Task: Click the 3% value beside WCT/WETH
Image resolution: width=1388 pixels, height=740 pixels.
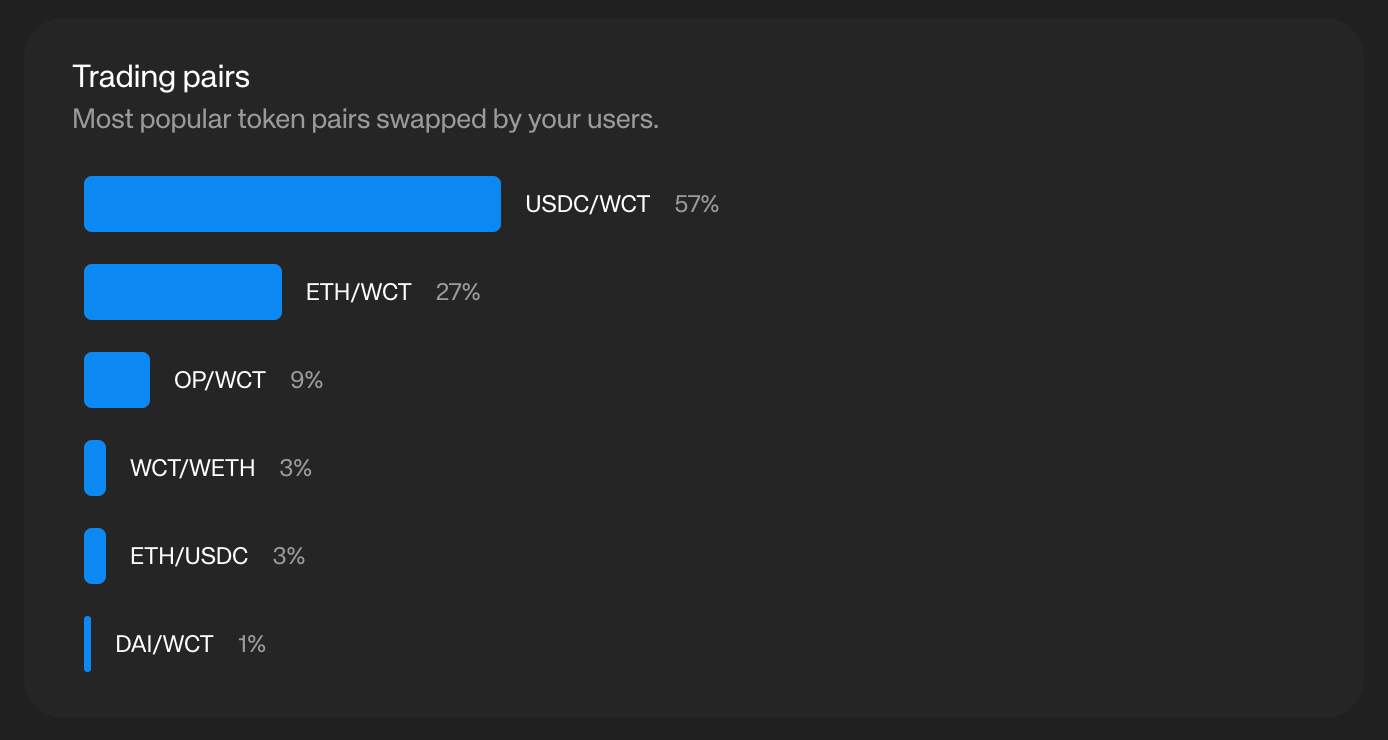Action: click(296, 468)
